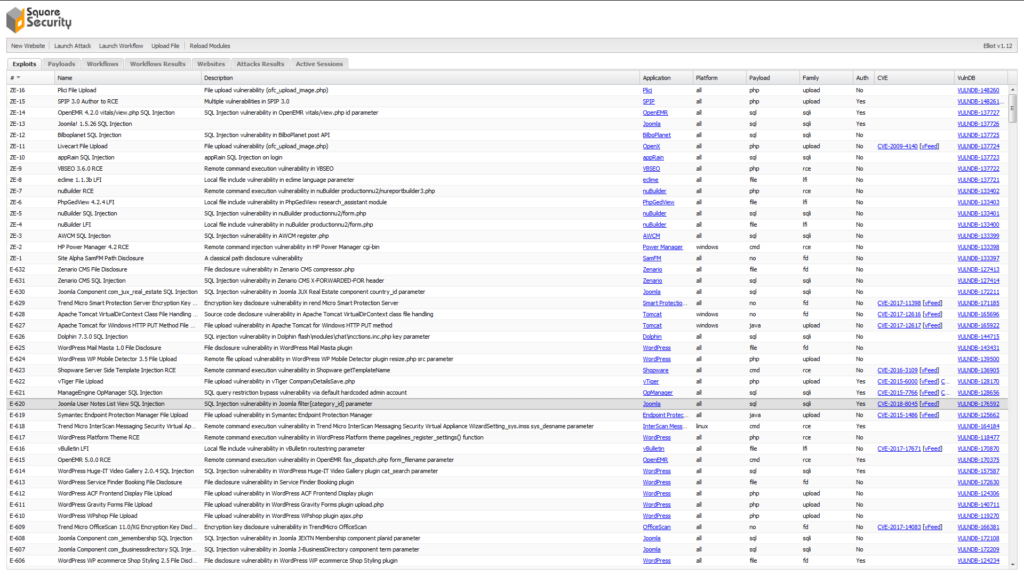View the Active Sessions tab
1024x576 pixels.
click(319, 64)
